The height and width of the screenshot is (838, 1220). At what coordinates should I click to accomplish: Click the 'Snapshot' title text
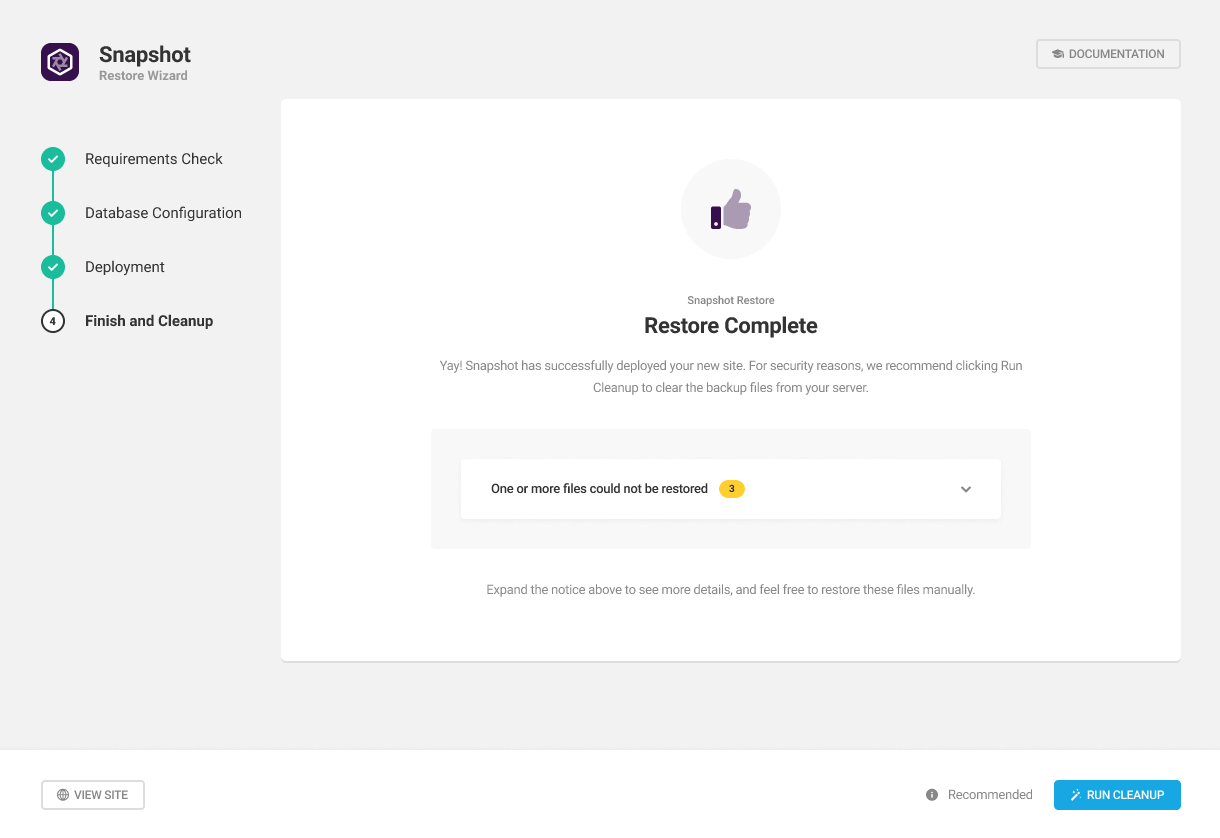point(145,55)
